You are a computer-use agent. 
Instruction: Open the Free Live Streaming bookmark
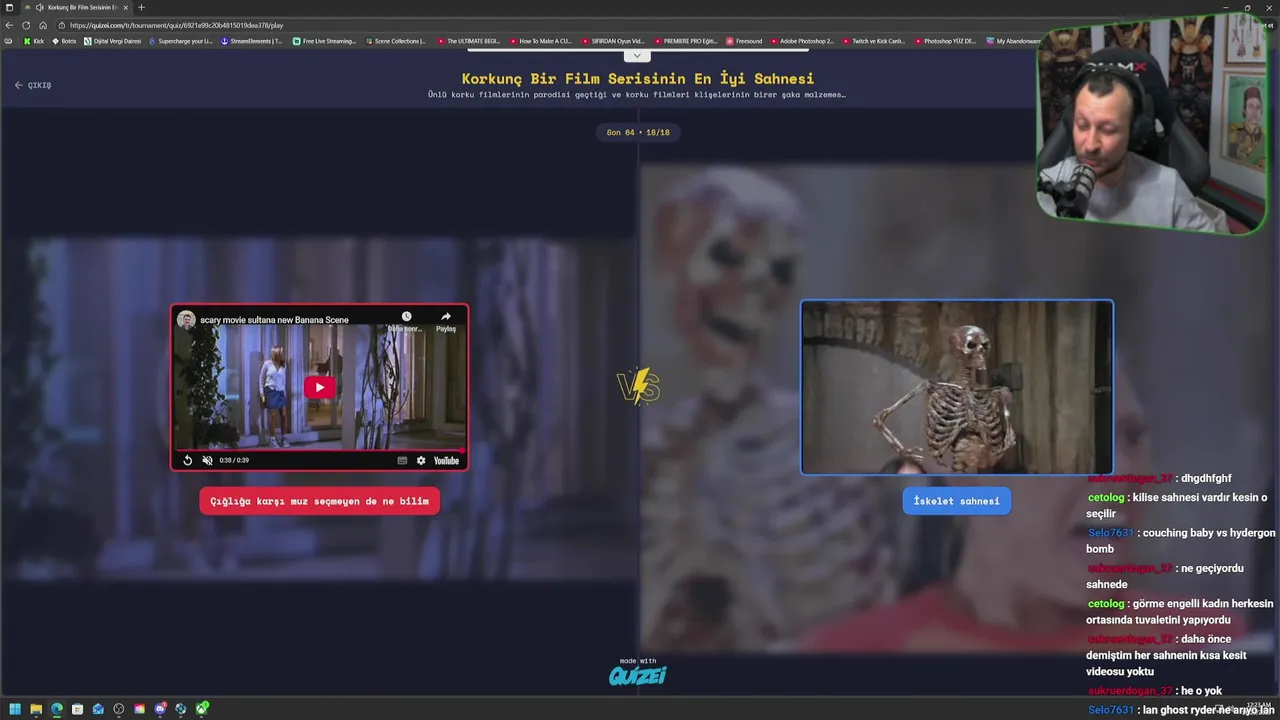tap(324, 41)
